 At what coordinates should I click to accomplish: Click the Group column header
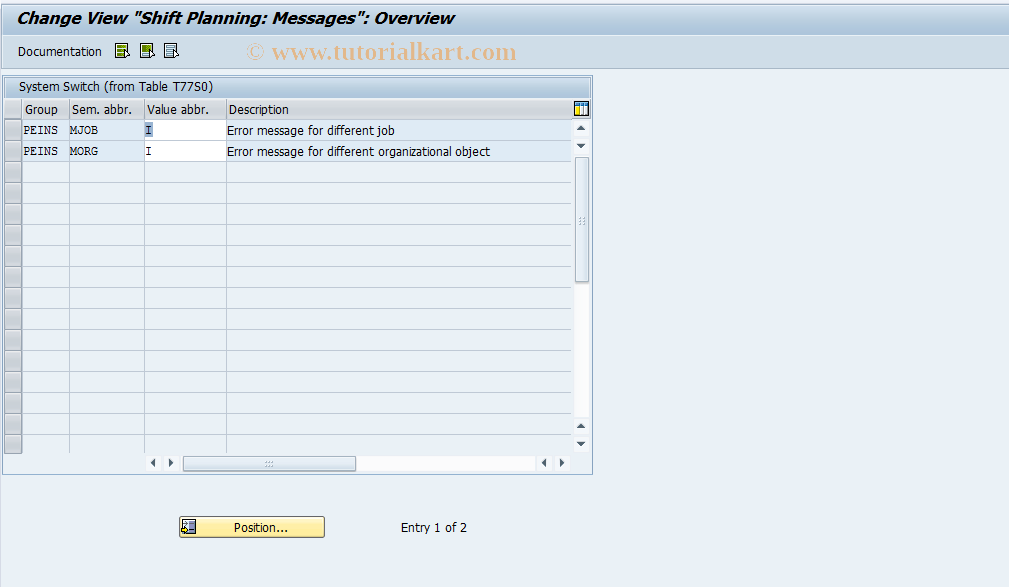pos(46,109)
